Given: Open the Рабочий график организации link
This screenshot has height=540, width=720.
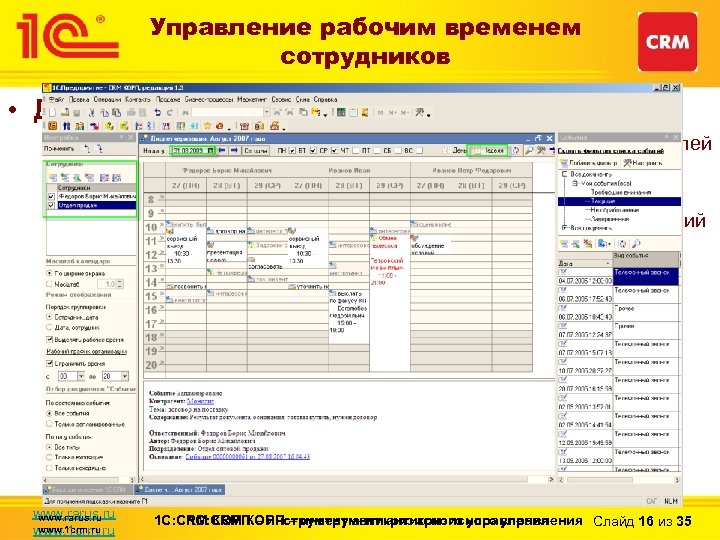Looking at the screenshot, I should (x=86, y=352).
